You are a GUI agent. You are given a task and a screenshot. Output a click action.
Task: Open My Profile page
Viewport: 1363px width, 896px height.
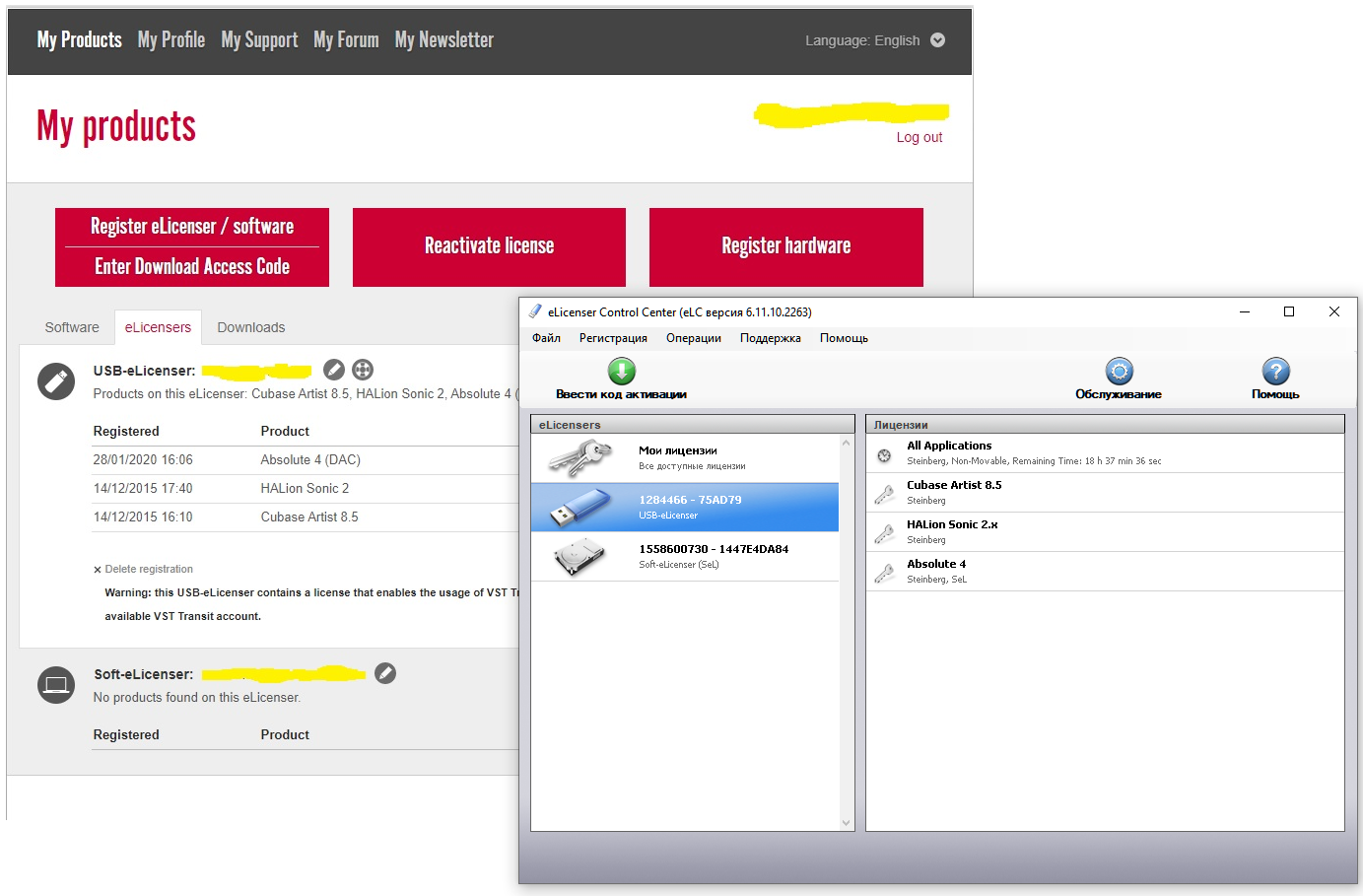[x=171, y=39]
